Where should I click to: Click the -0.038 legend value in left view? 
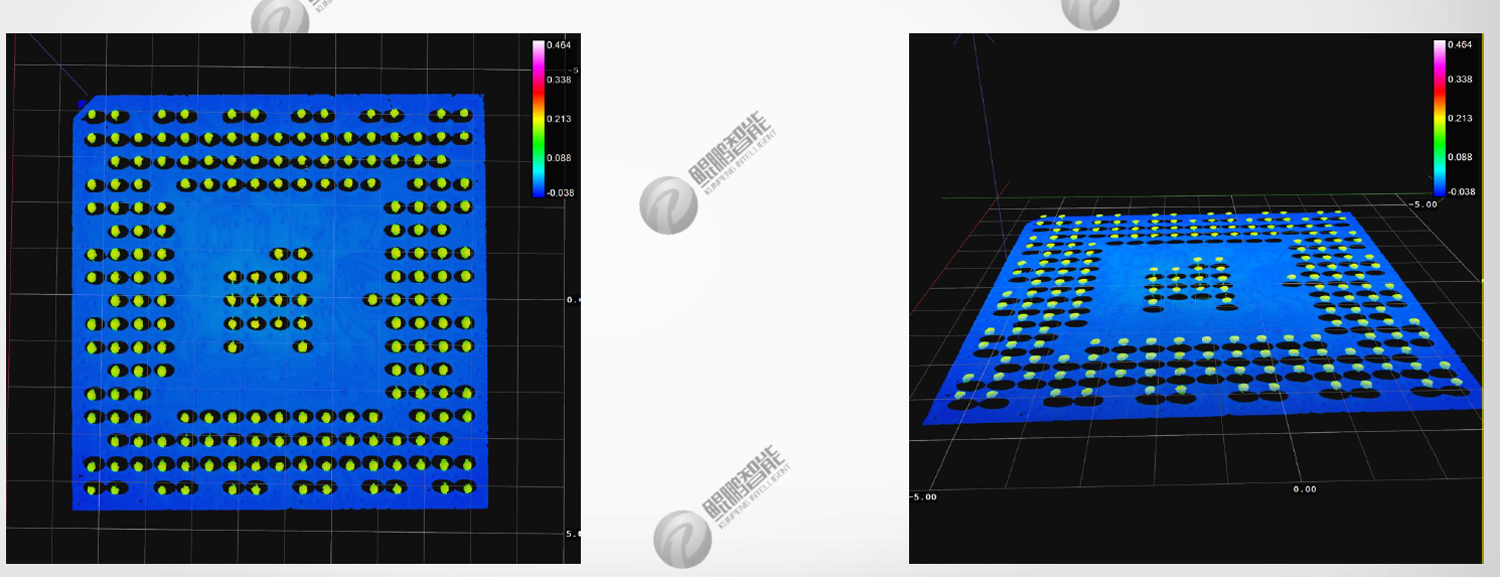pos(557,192)
